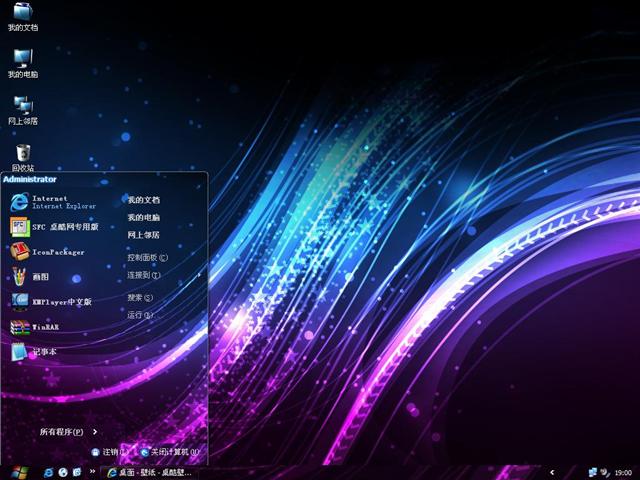Choose 搜索(S) in the Start menu
Viewport: 640px width, 480px height.
pos(140,297)
